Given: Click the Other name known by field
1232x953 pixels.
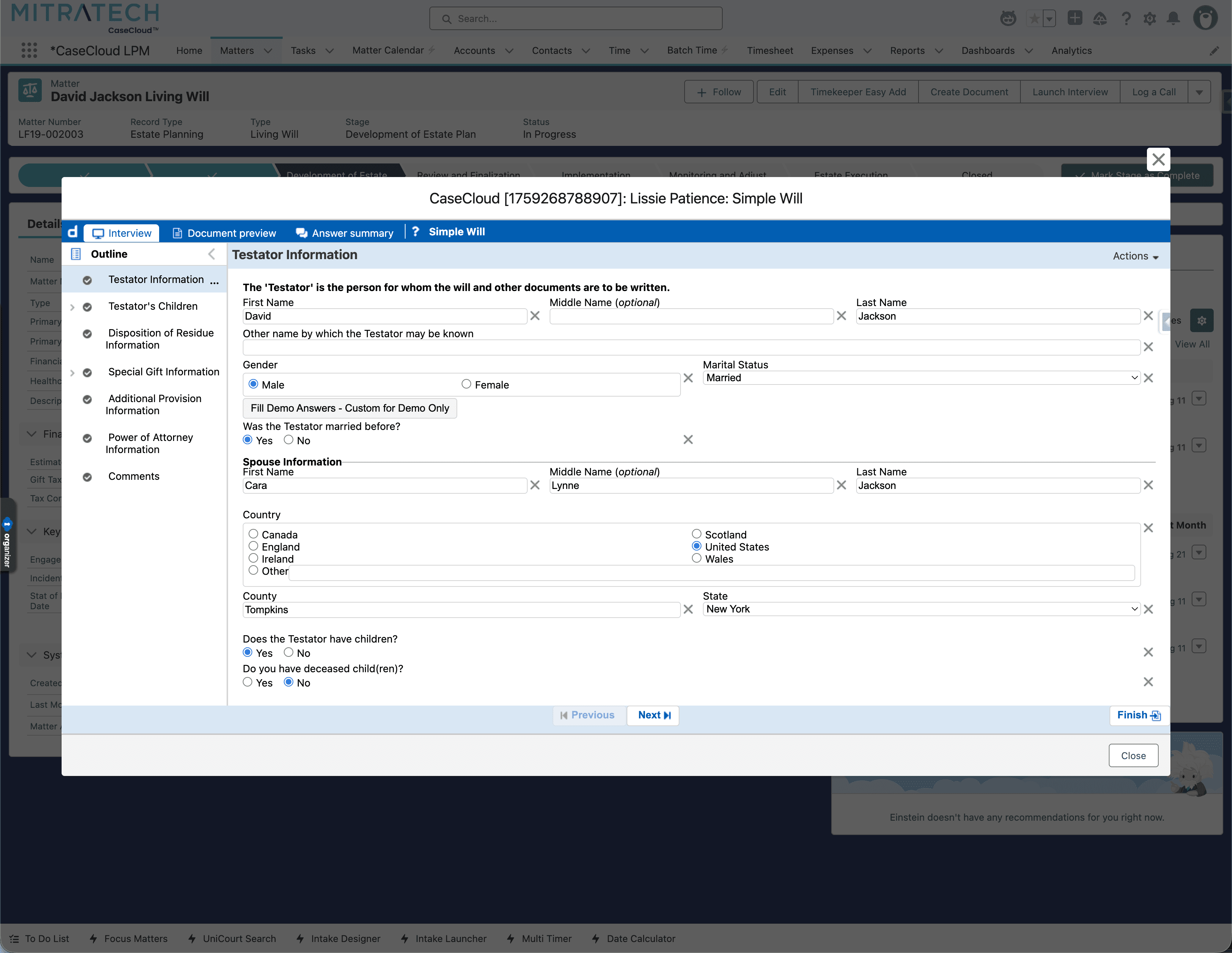Looking at the screenshot, I should pyautogui.click(x=691, y=347).
